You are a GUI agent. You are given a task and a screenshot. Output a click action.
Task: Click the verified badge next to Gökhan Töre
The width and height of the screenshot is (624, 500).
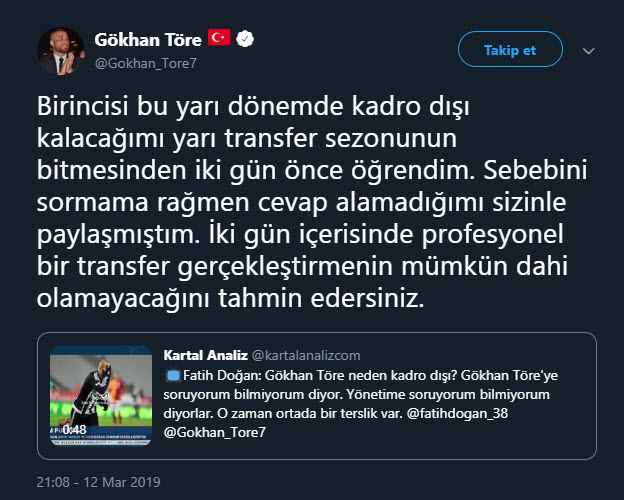[x=245, y=39]
